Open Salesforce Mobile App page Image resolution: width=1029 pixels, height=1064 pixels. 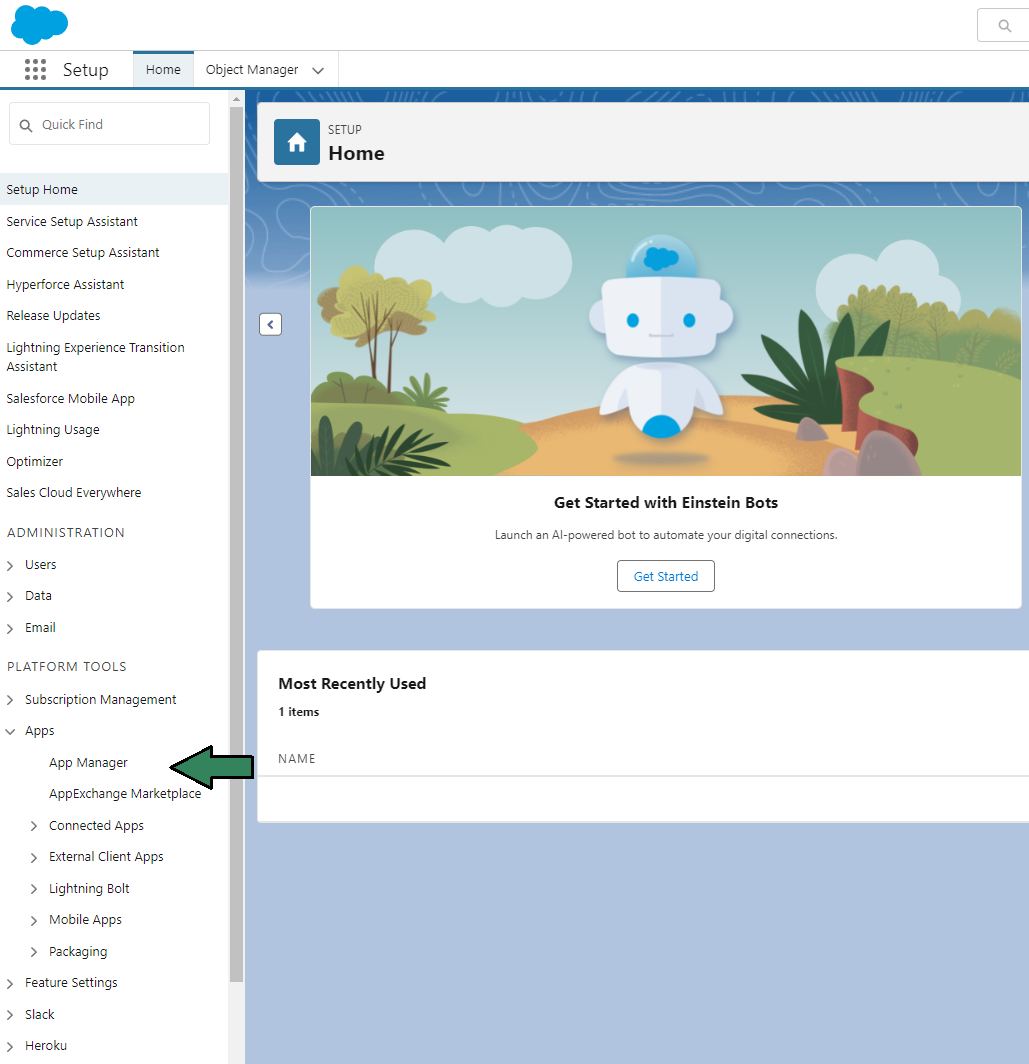71,398
